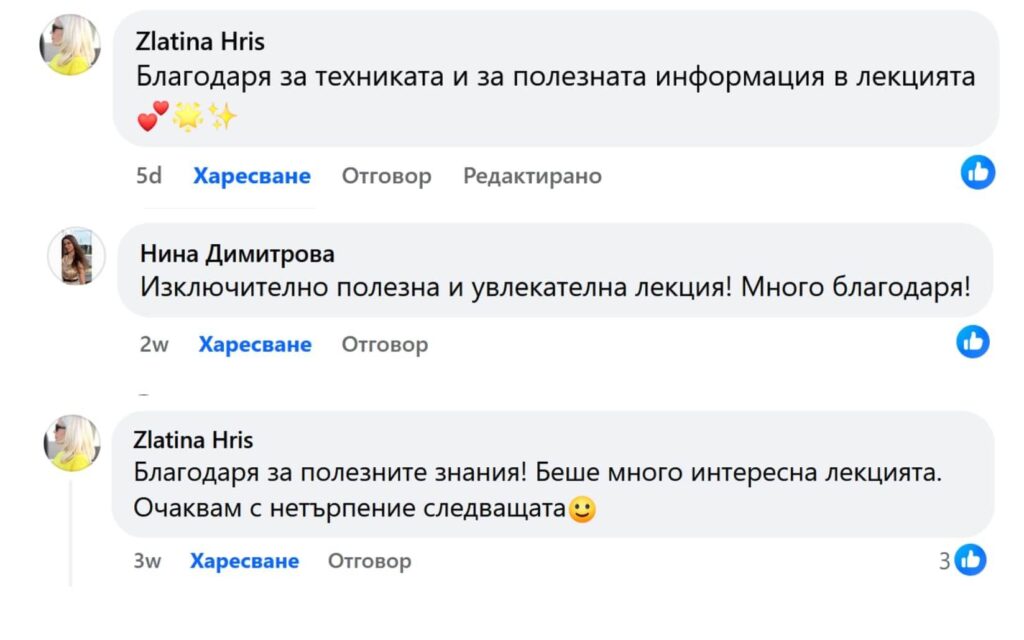Reply to Нина Димитрова's comment via Отговор
1024x640 pixels.
coord(385,345)
